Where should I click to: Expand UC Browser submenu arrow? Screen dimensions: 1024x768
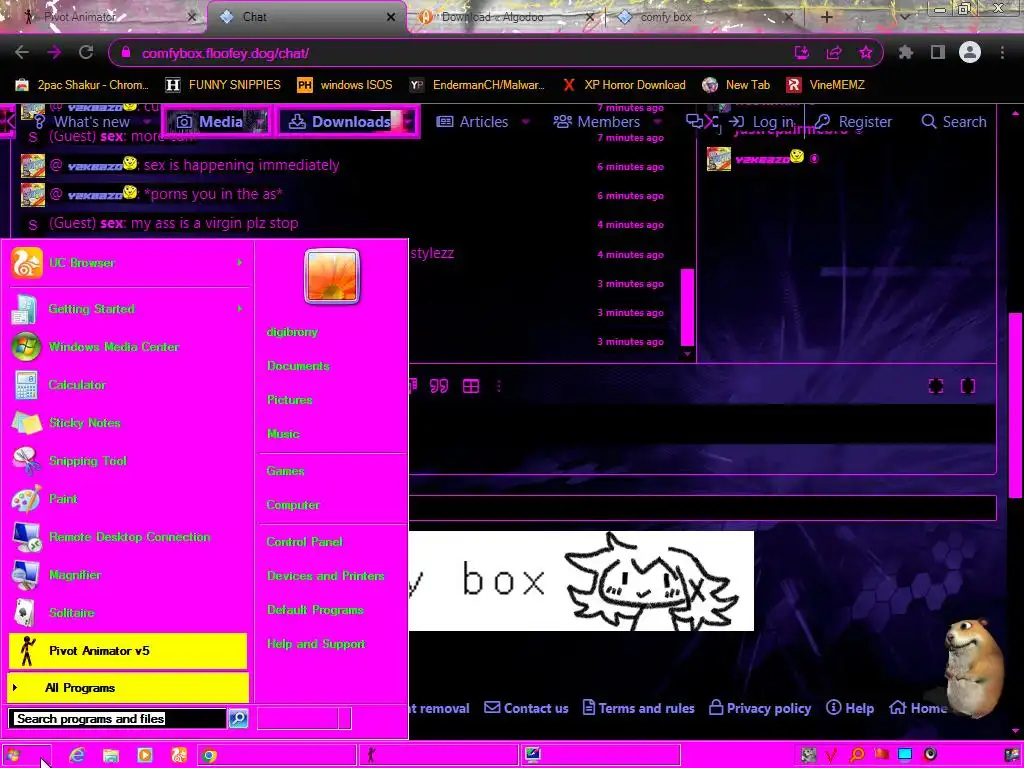coord(240,263)
